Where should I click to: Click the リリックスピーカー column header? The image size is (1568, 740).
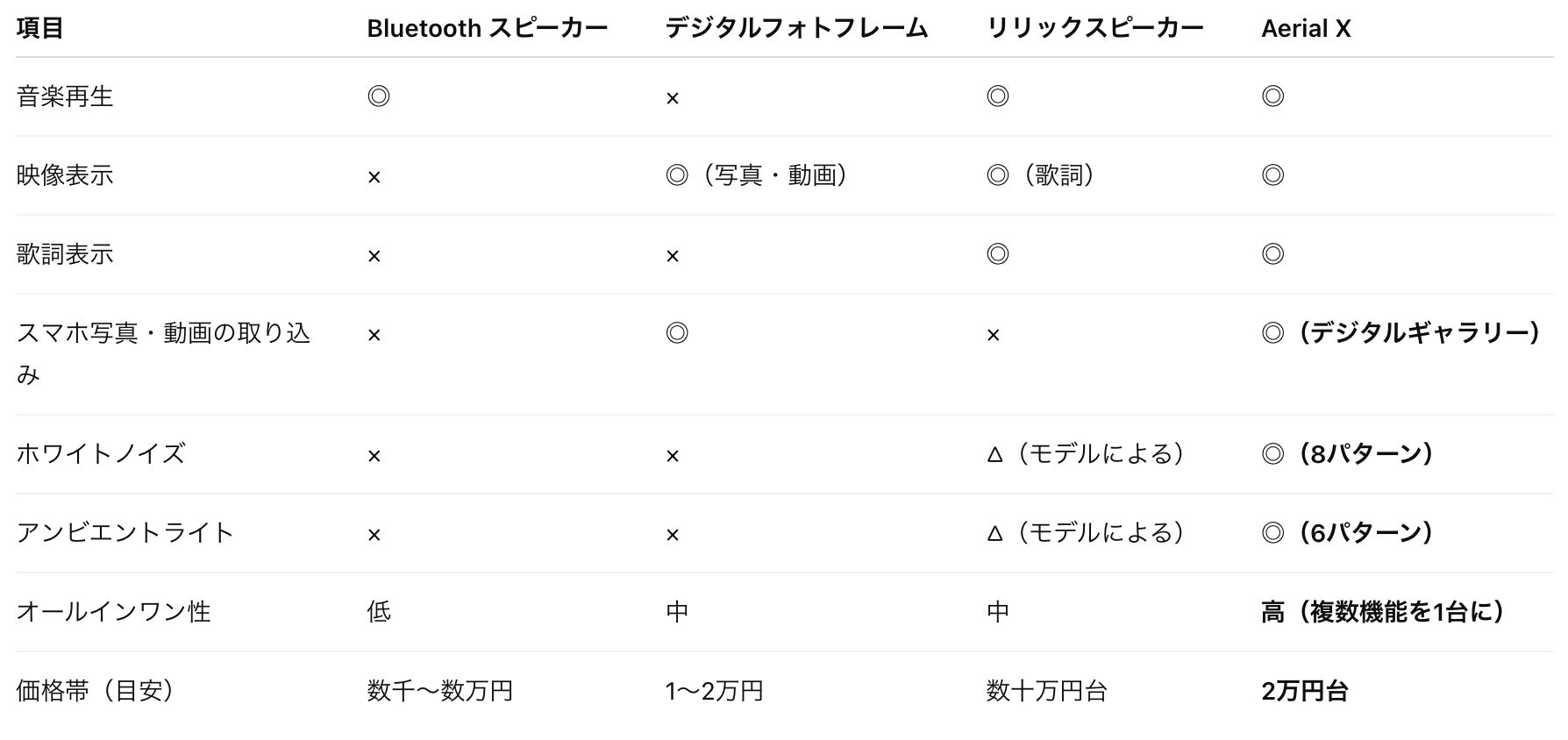[x=1094, y=29]
